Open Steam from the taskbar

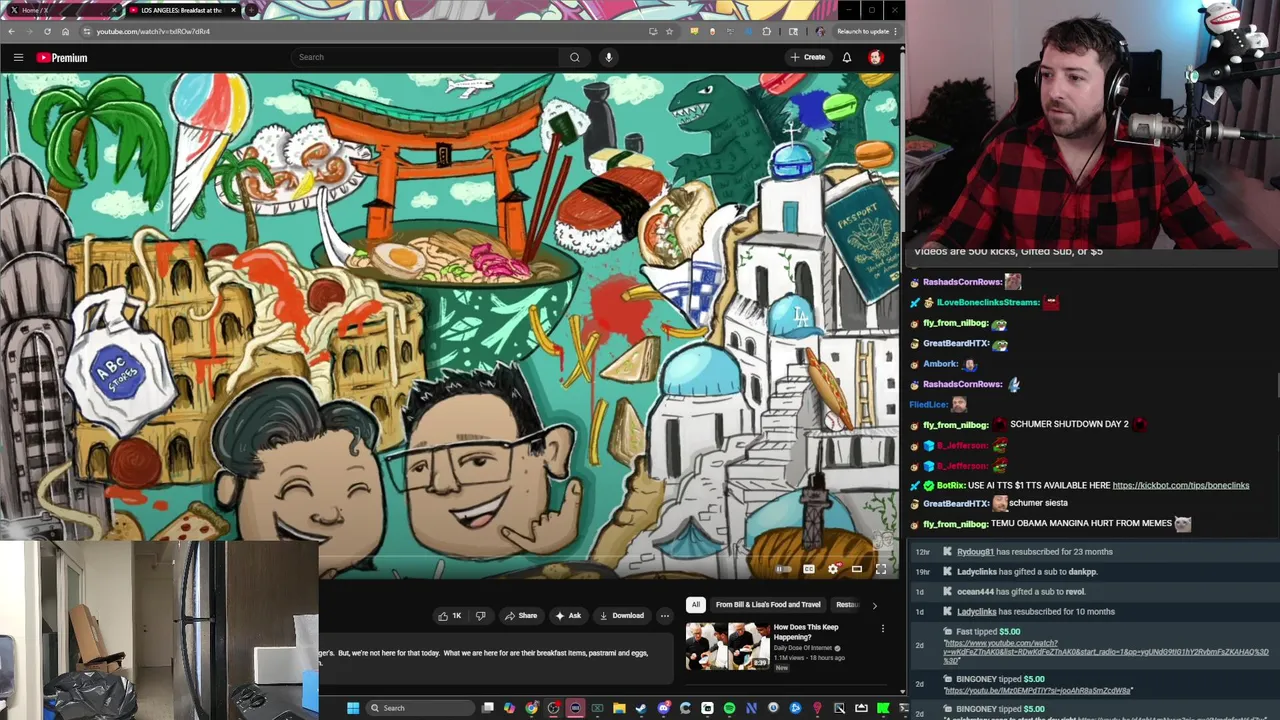pyautogui.click(x=641, y=708)
